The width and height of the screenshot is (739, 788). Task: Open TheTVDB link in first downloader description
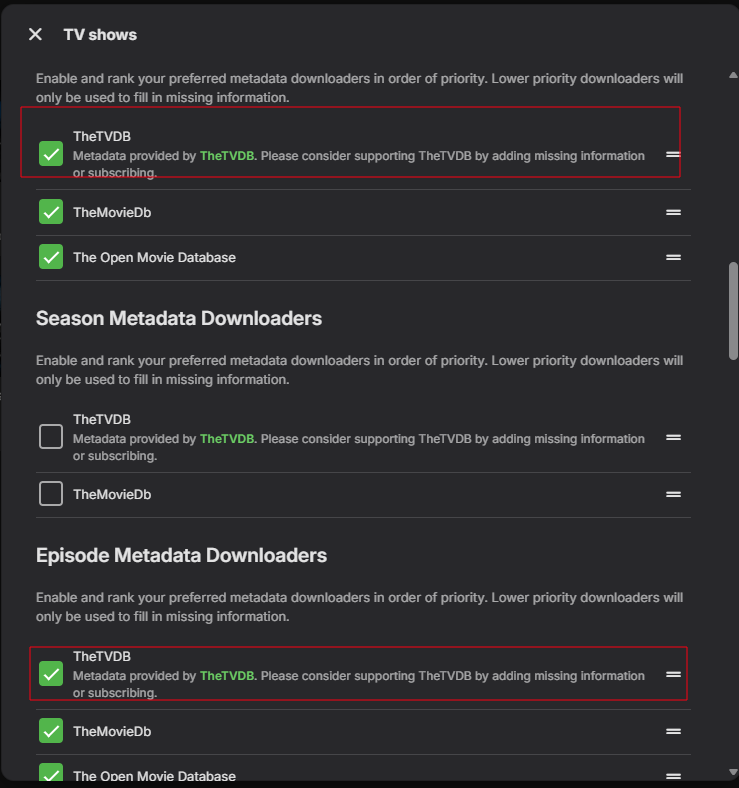point(227,156)
